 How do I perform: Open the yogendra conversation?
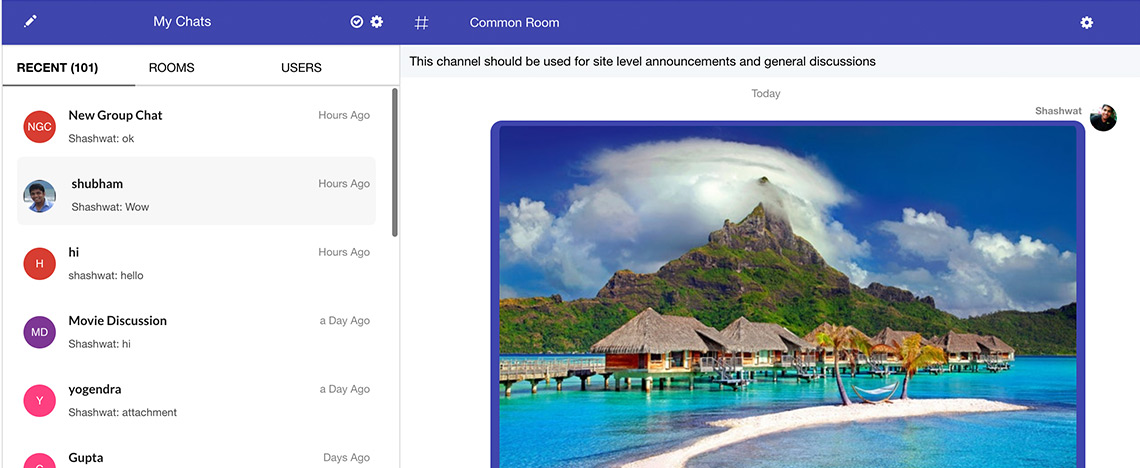pos(196,400)
